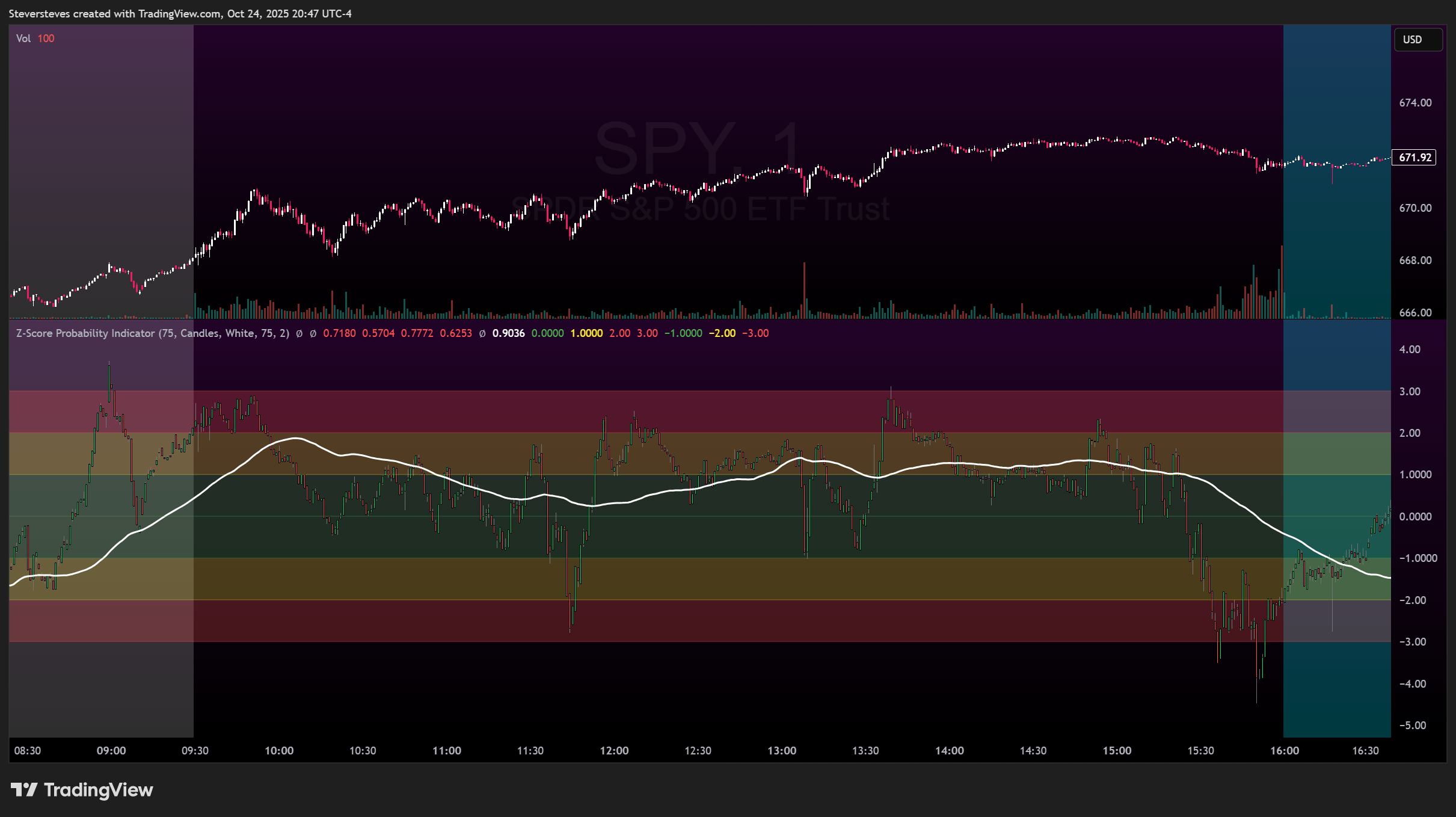Click the white legend value 0.9036
Viewport: 1456px width, 817px height.
coord(508,333)
